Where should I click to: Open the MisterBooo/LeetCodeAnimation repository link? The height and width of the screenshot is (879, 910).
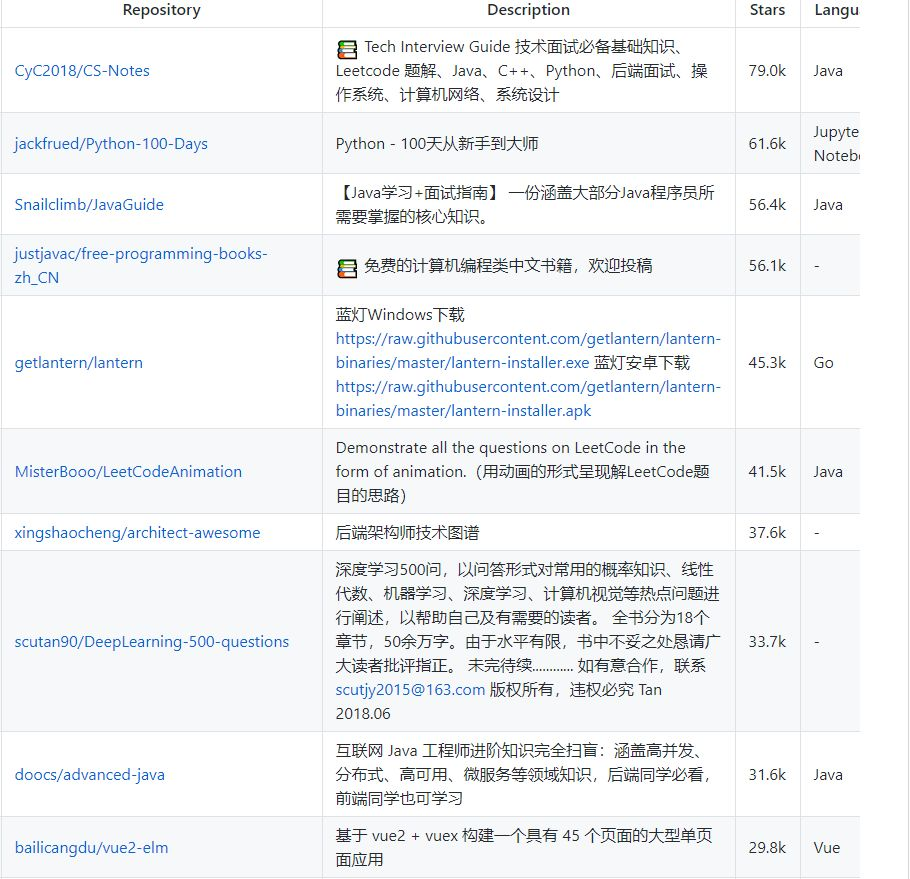(128, 471)
